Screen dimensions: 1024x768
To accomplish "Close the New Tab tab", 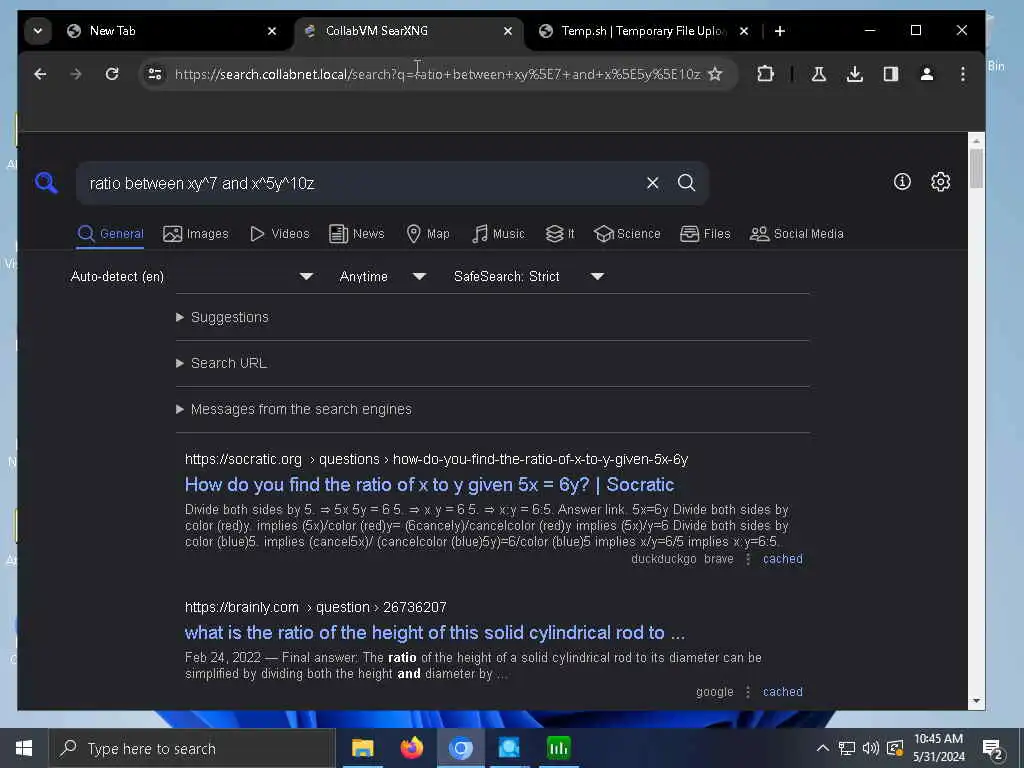I will pos(272,31).
